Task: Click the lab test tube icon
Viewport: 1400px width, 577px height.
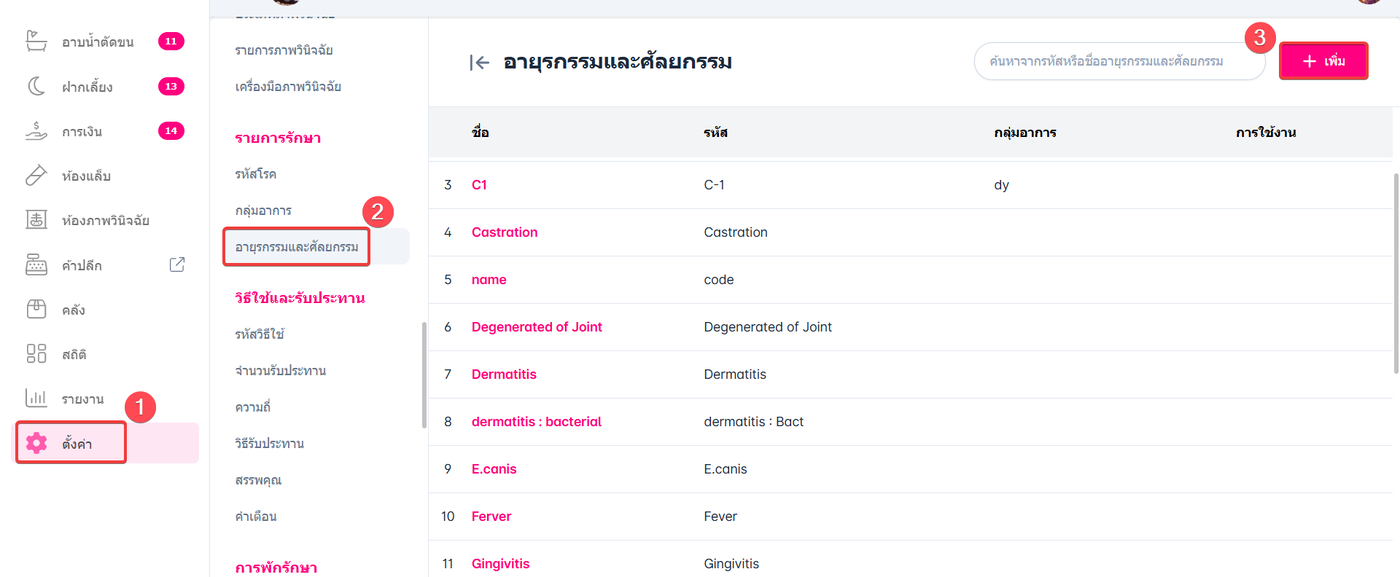Action: point(36,176)
